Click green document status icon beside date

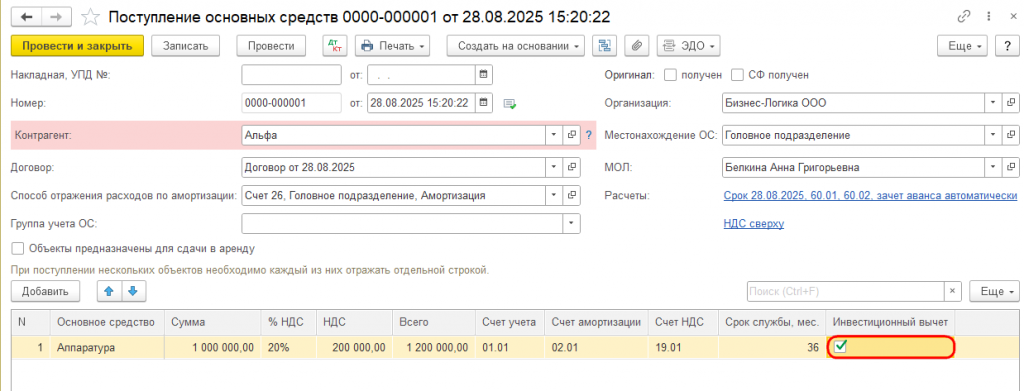[x=509, y=104]
